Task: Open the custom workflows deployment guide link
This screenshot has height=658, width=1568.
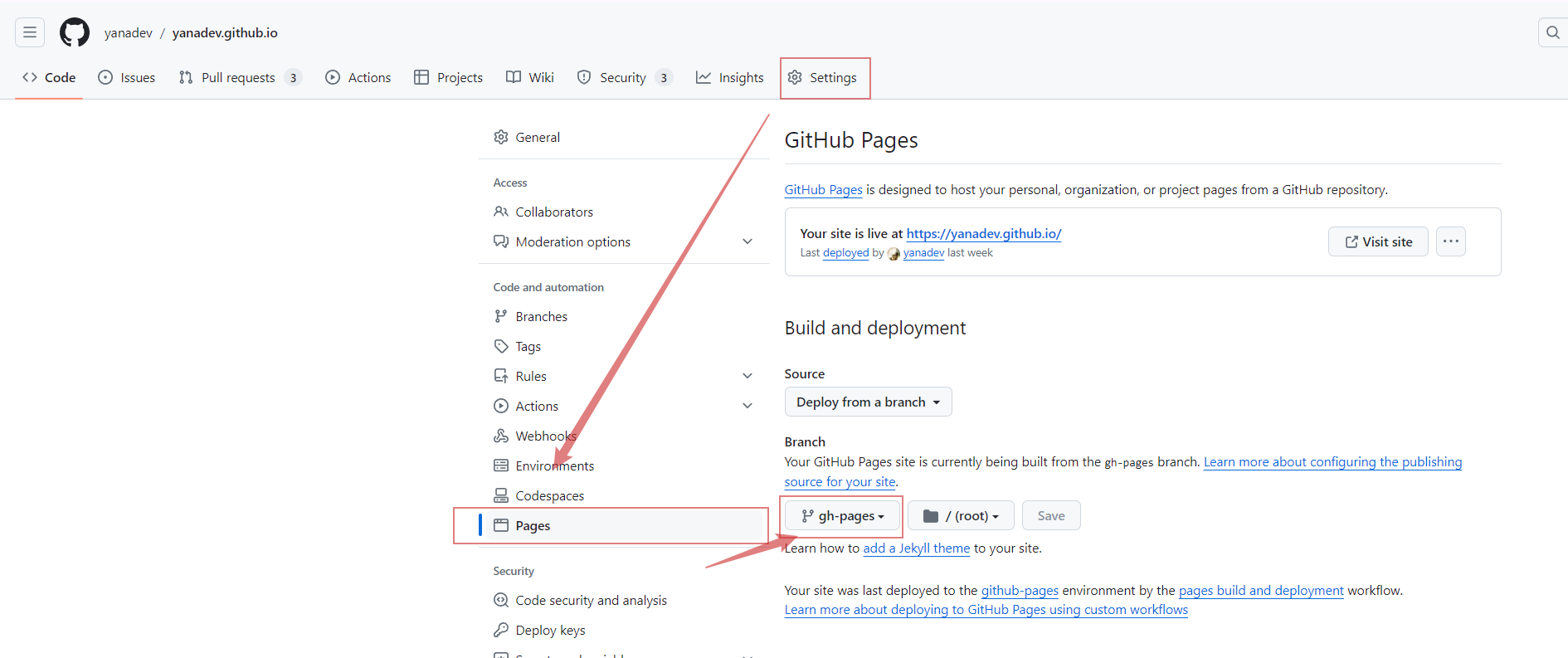Action: point(986,610)
